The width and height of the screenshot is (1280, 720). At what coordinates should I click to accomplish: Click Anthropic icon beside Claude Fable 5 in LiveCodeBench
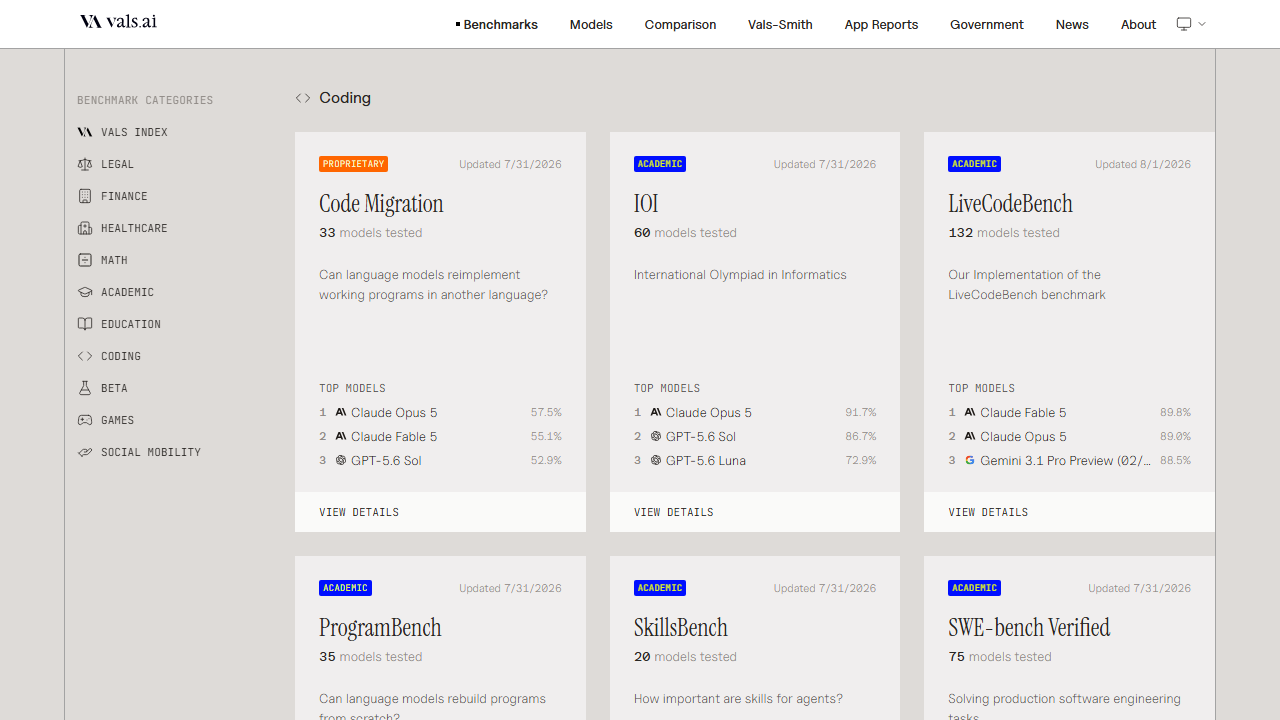[970, 412]
